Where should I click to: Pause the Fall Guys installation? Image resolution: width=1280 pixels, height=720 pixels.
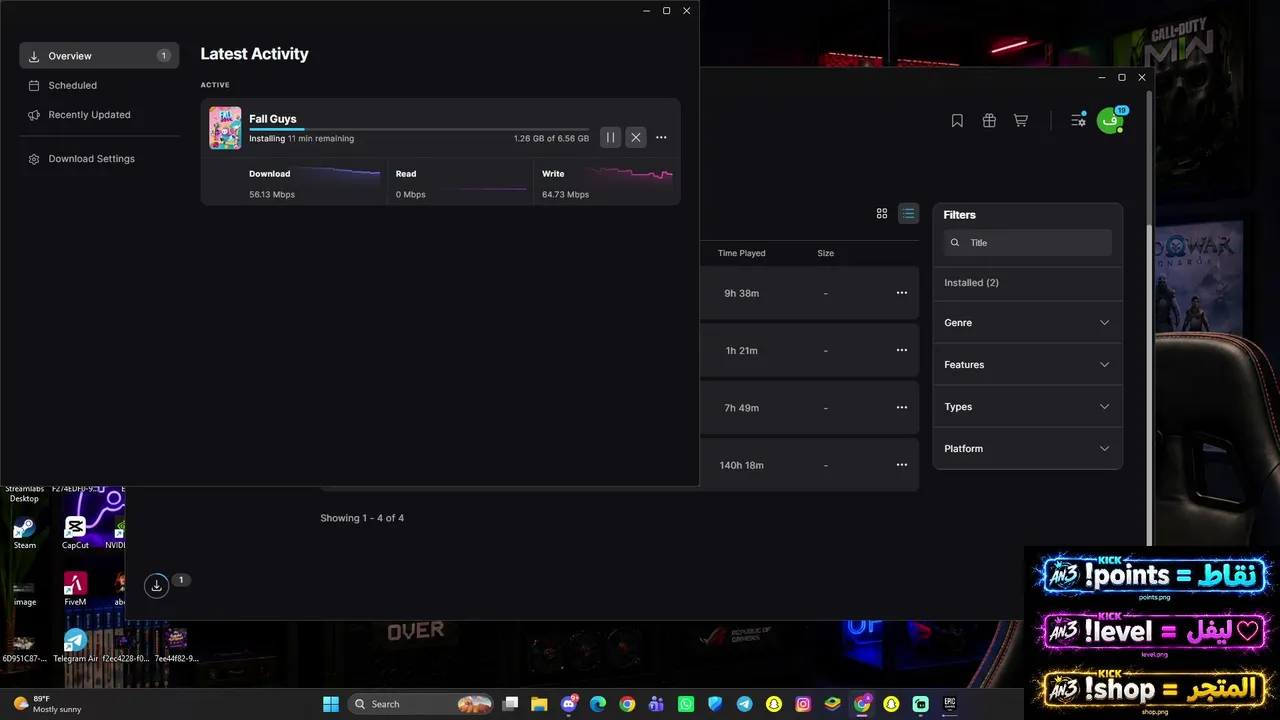click(610, 137)
